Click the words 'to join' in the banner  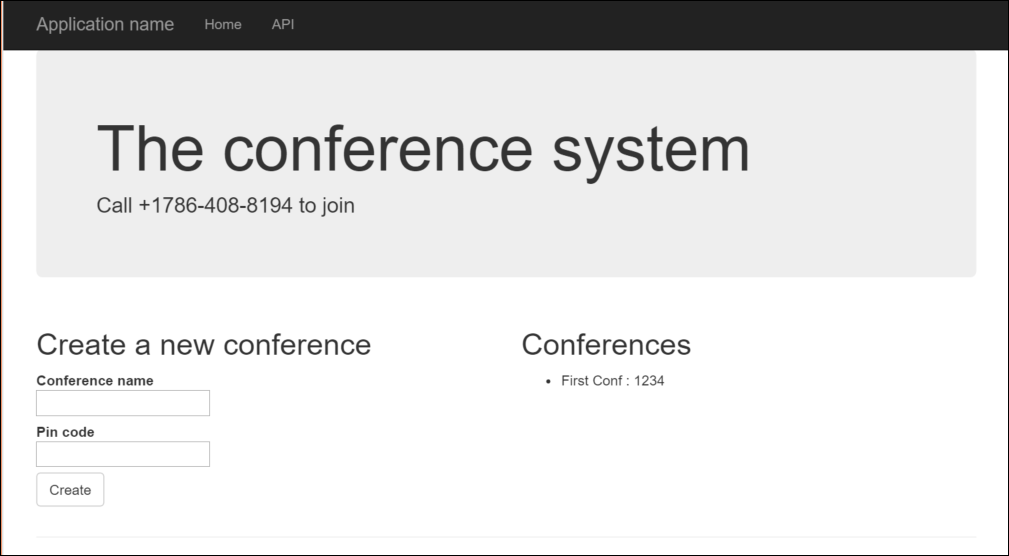click(x=327, y=206)
